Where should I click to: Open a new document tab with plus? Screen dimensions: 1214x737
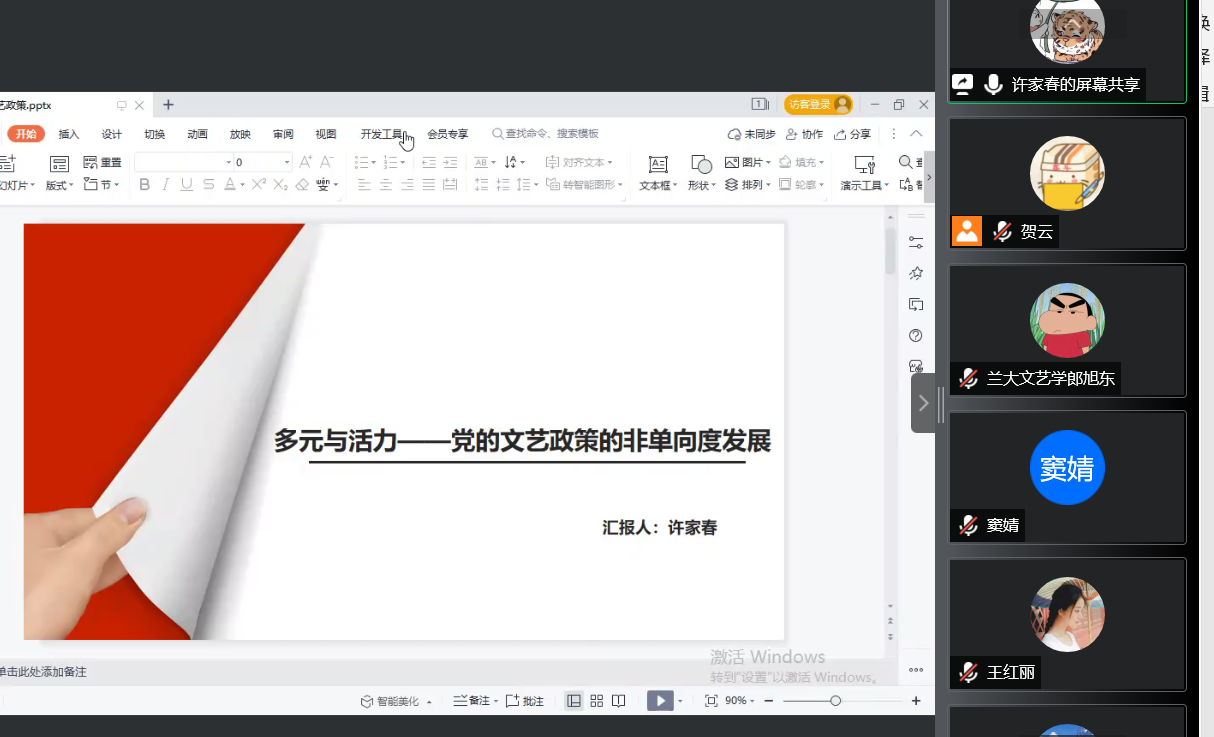(168, 105)
